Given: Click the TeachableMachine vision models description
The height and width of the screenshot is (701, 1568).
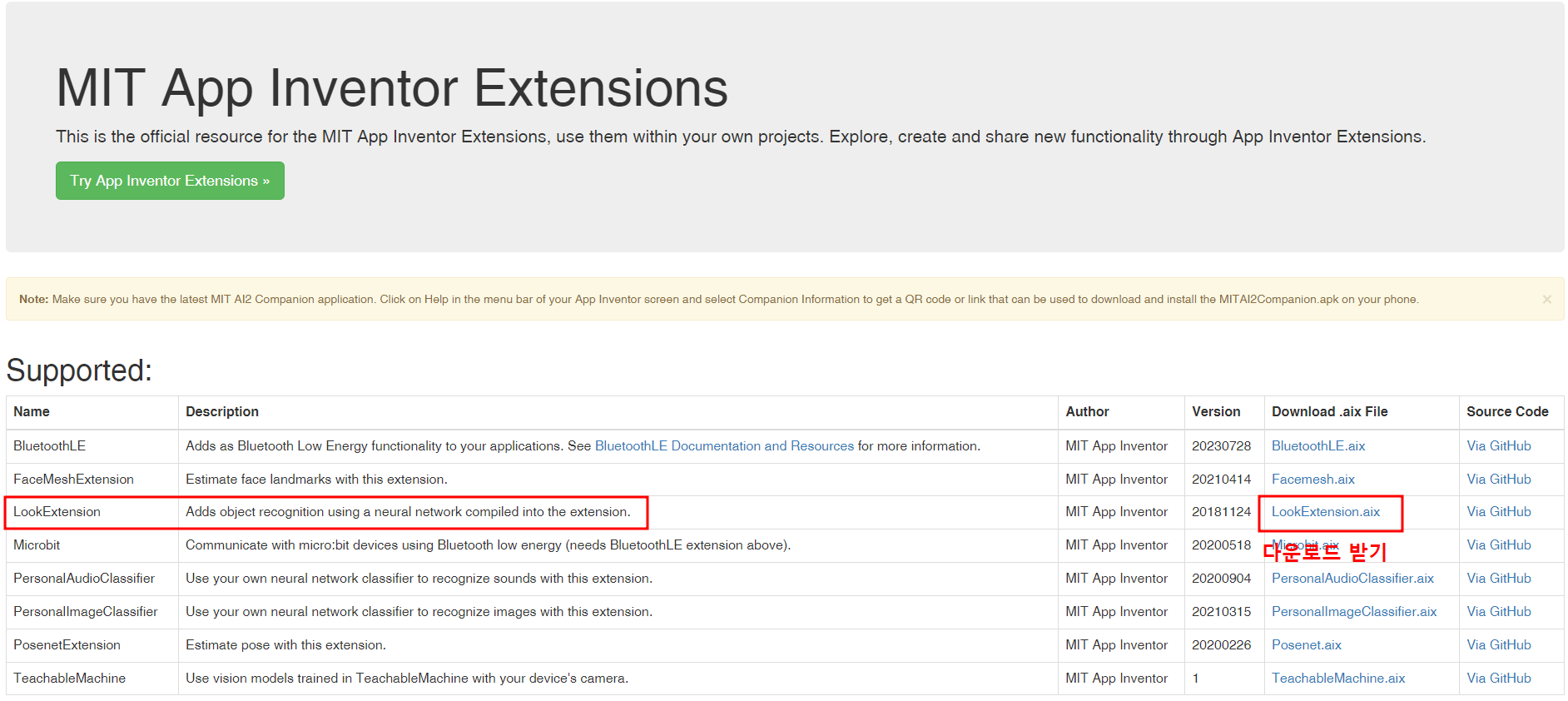Looking at the screenshot, I should click(407, 679).
